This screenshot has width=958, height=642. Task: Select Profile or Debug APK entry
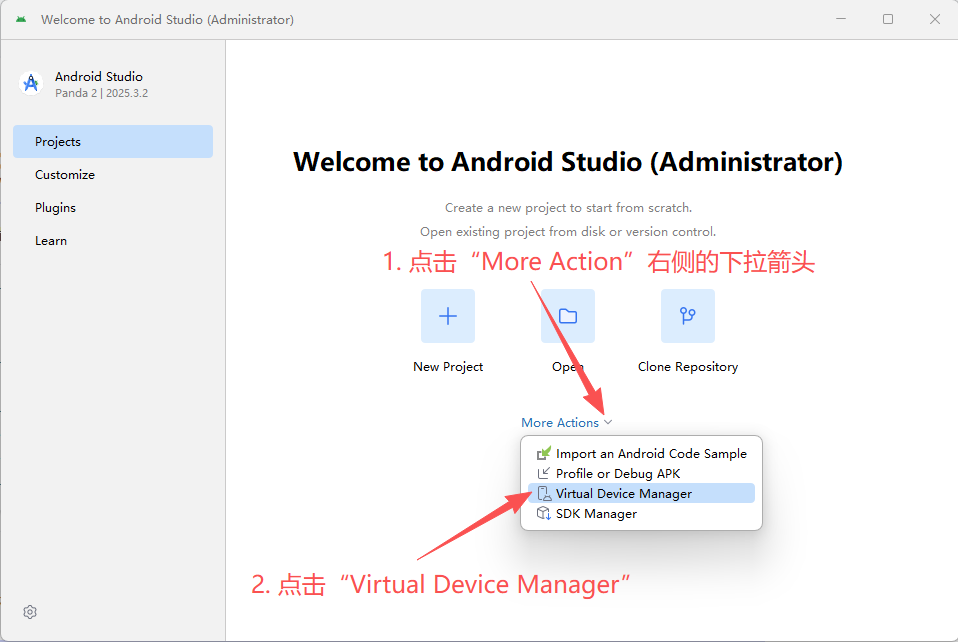pyautogui.click(x=641, y=473)
